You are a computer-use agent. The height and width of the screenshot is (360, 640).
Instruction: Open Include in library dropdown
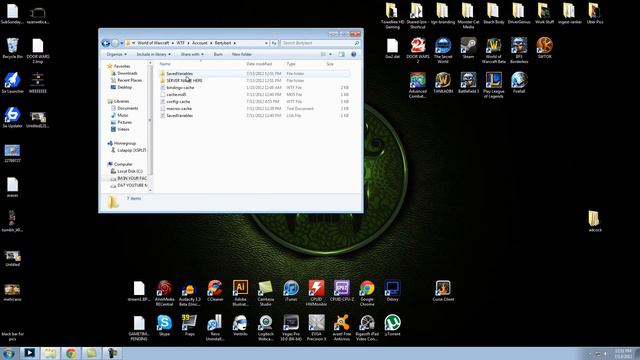(x=153, y=54)
